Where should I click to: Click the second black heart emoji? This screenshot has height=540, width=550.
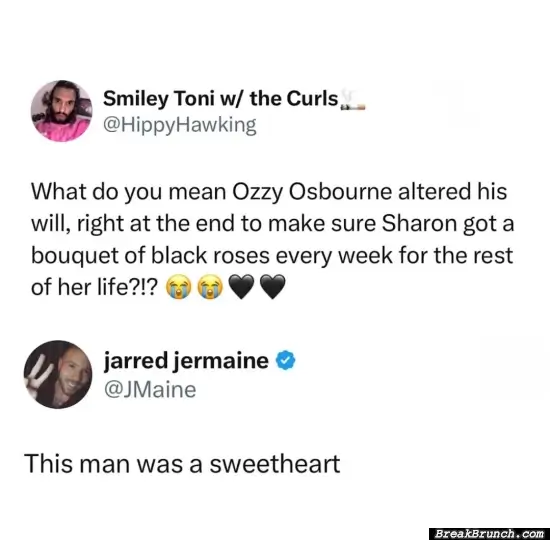pos(273,287)
